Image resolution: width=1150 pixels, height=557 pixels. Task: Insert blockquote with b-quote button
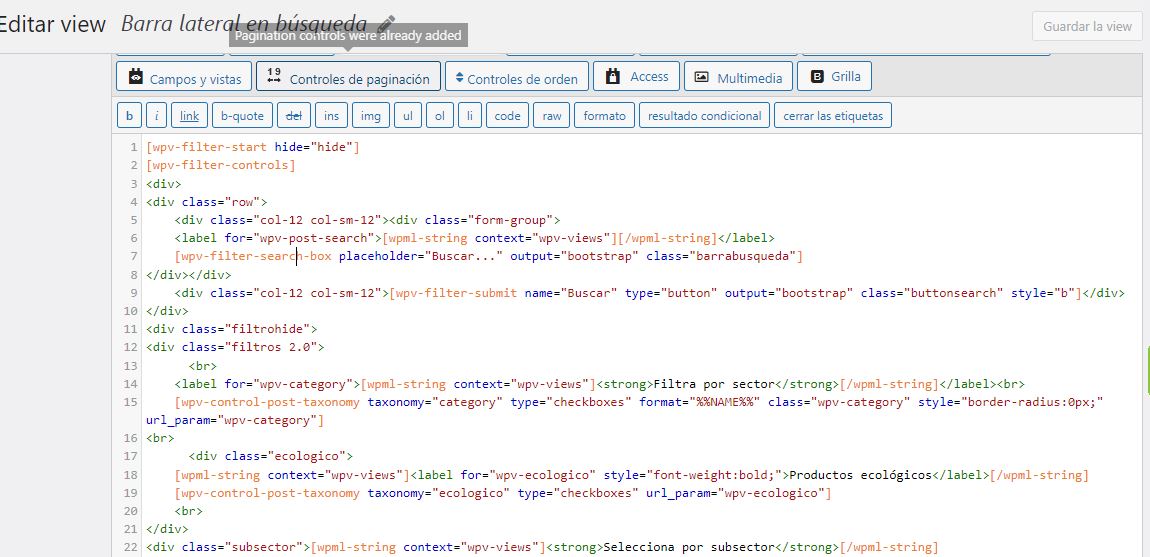[242, 116]
